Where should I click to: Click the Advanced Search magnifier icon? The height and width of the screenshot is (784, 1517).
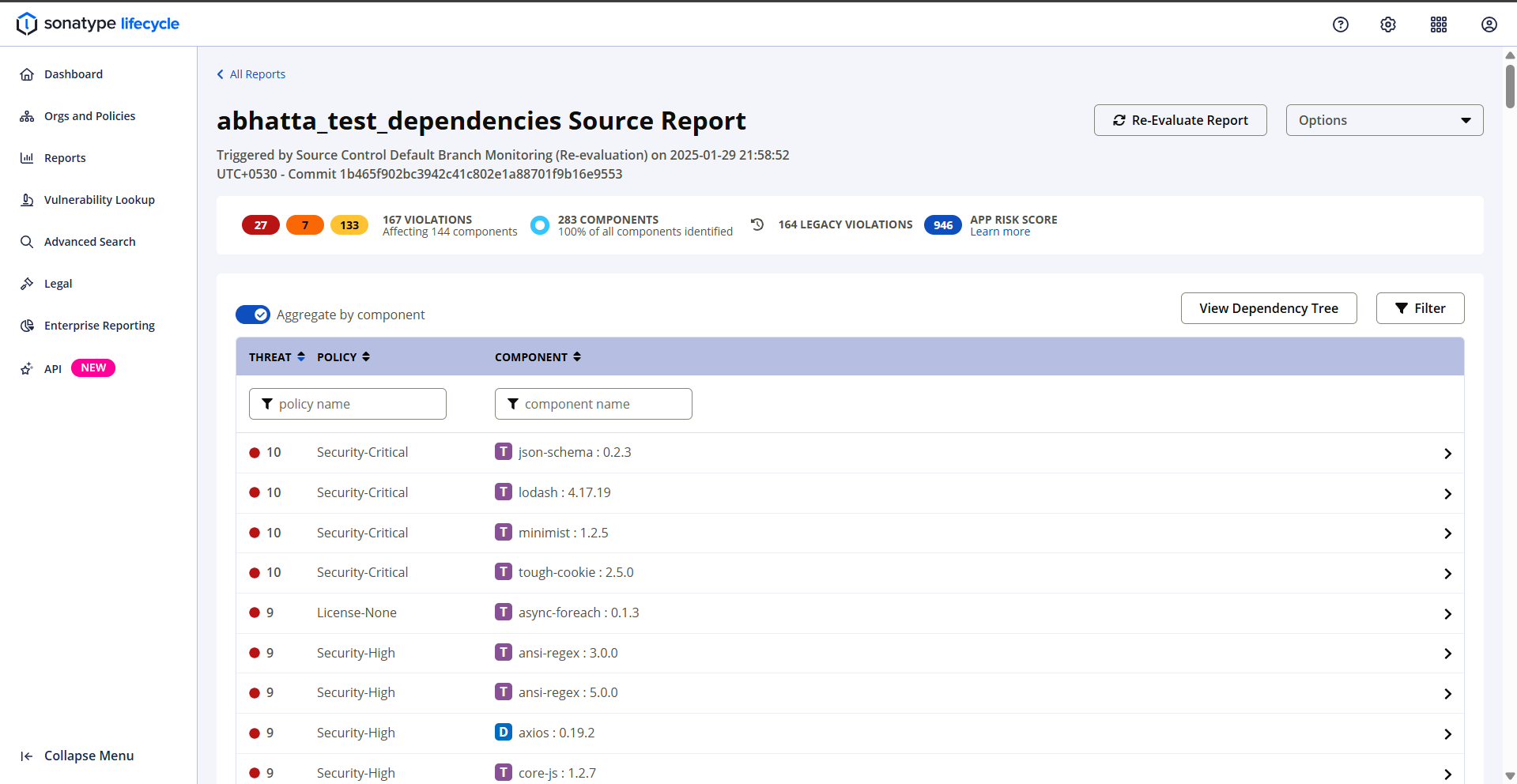(x=27, y=242)
